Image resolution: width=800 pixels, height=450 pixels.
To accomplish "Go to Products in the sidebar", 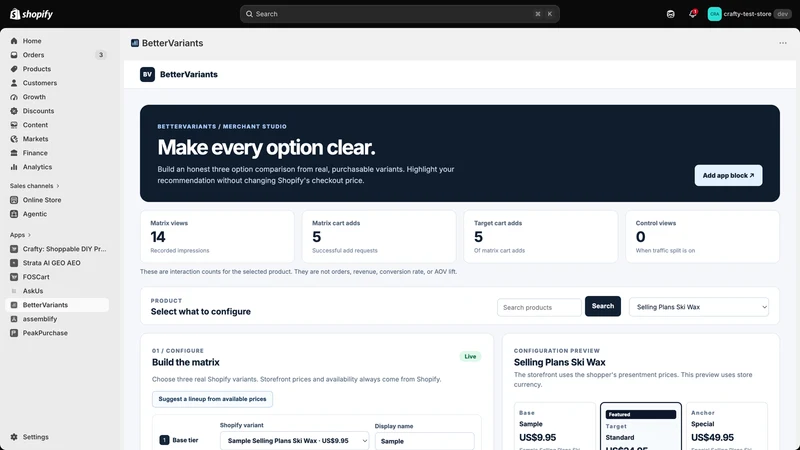I will (57, 69).
